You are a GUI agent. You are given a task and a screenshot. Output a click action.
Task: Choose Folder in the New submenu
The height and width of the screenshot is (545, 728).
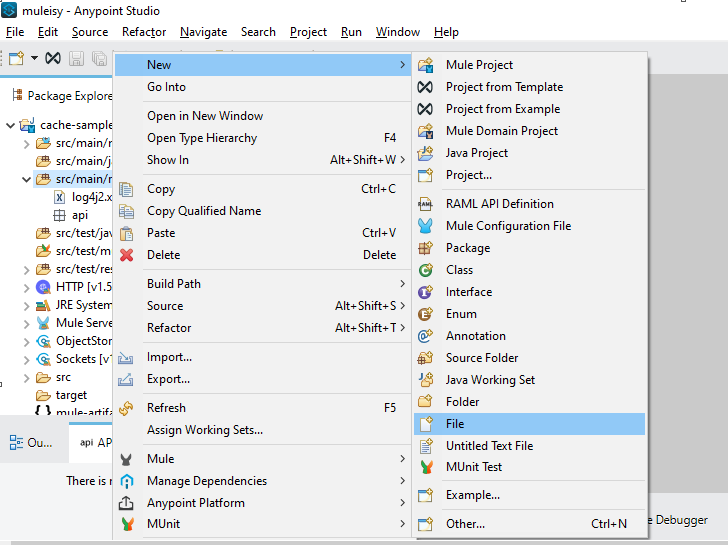529,402
